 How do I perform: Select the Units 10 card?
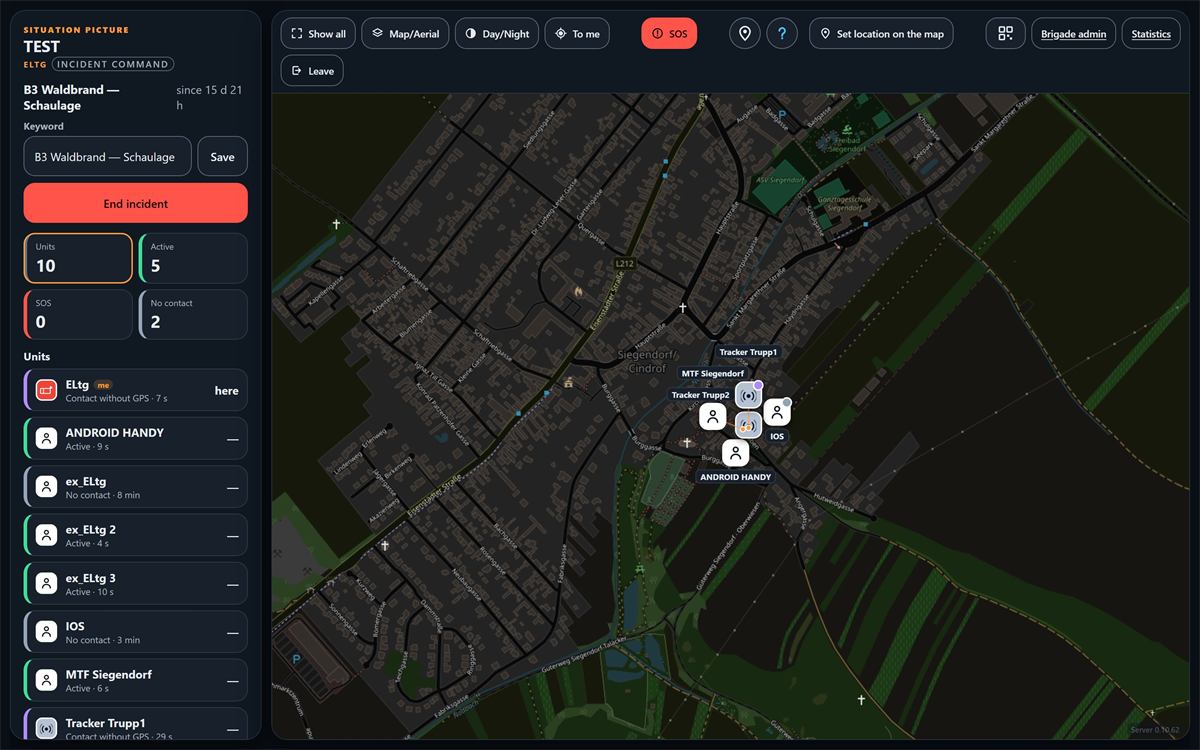tap(78, 258)
